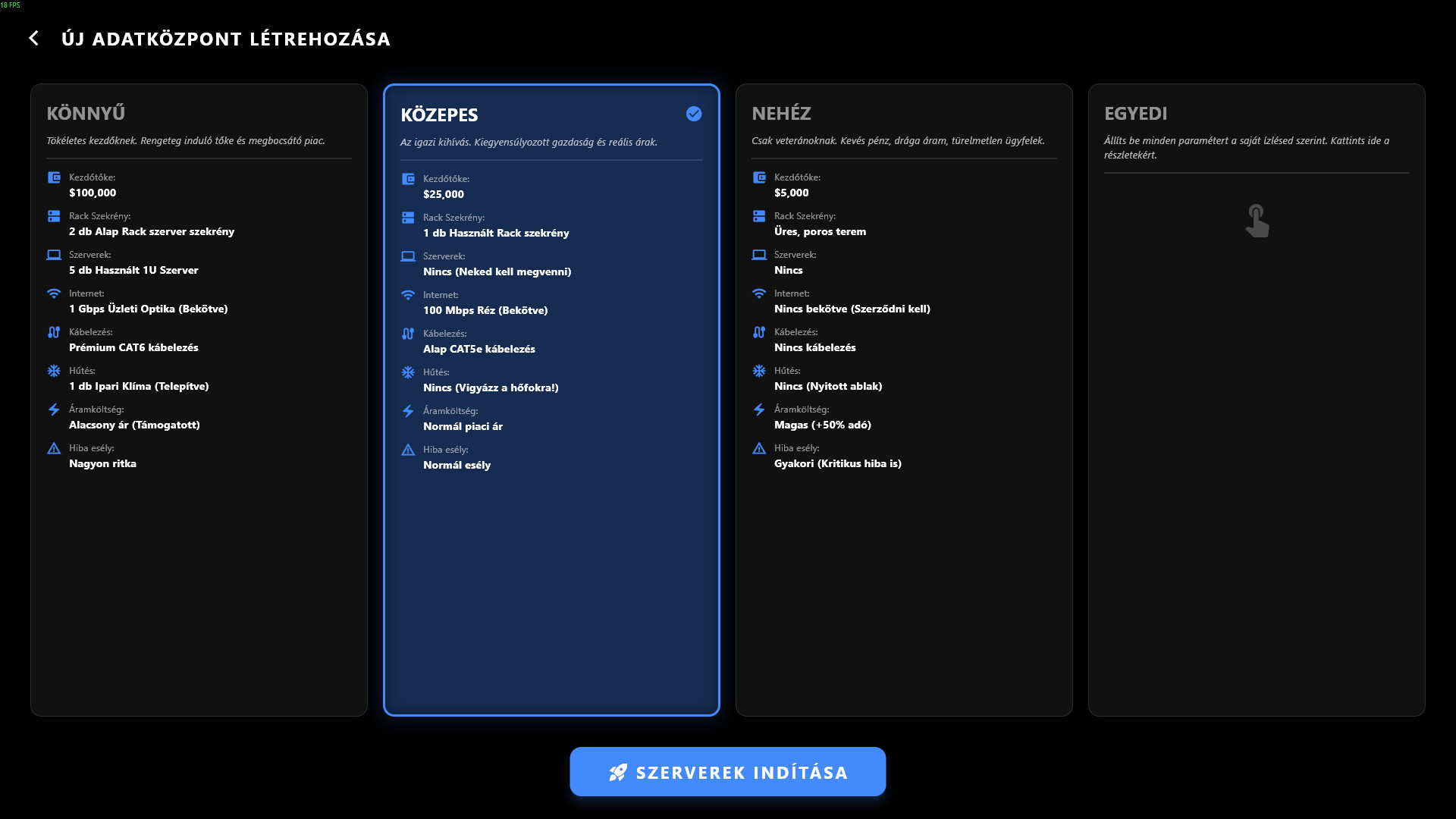The image size is (1456, 819).
Task: Click the Rack Szekrény icon in the Közepes card
Action: pos(408,218)
